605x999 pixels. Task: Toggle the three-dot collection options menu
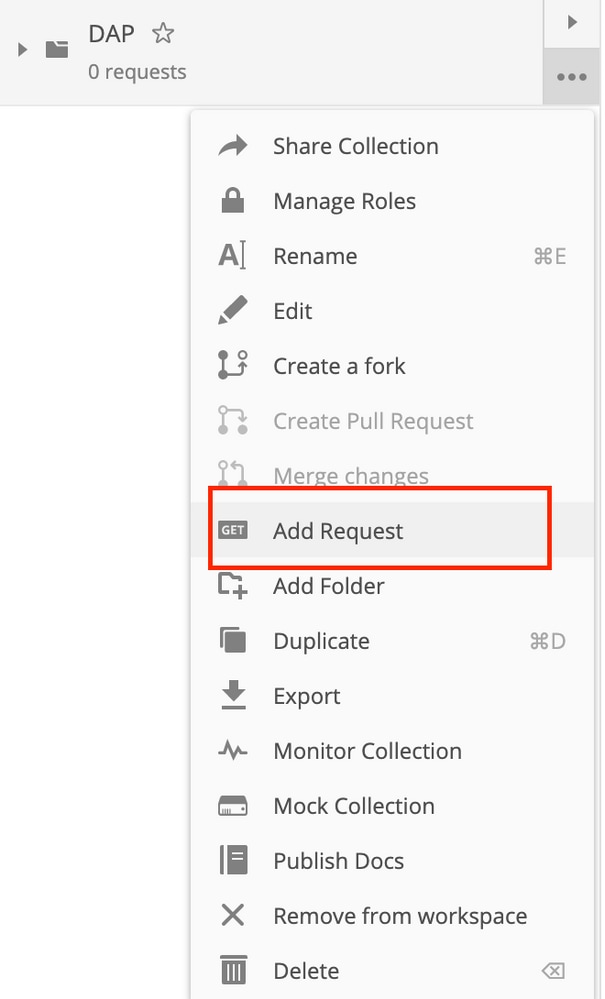pos(571,77)
